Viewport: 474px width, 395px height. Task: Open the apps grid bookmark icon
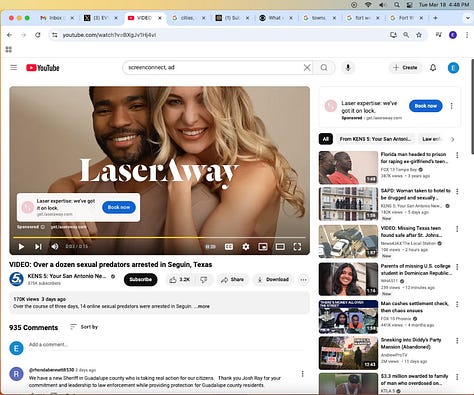coord(9,50)
